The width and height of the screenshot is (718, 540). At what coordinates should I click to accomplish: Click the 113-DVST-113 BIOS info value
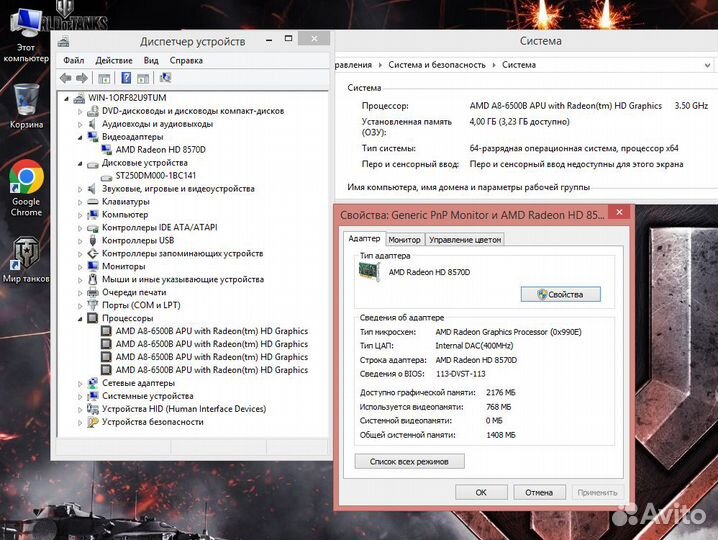(x=461, y=374)
